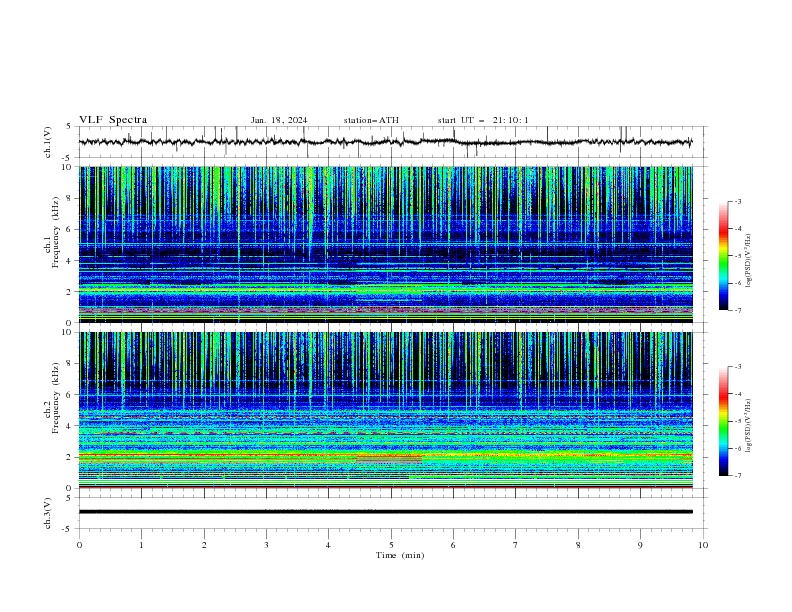This screenshot has height=612, width=792.
Task: Select the date 'Jan. 18, 2024' in header
Action: 279,120
